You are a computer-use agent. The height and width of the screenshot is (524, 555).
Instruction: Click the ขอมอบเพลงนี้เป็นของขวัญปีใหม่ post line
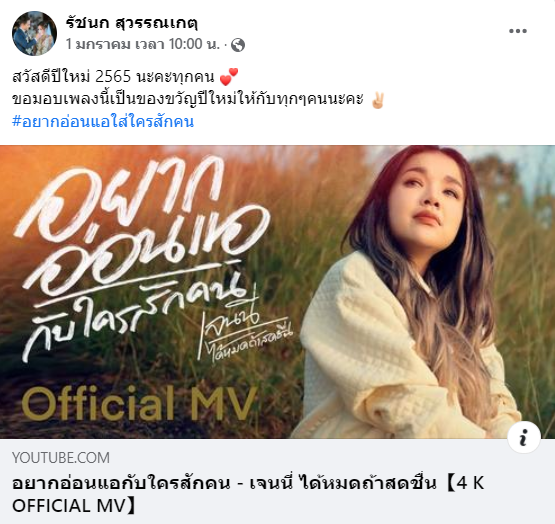(188, 99)
